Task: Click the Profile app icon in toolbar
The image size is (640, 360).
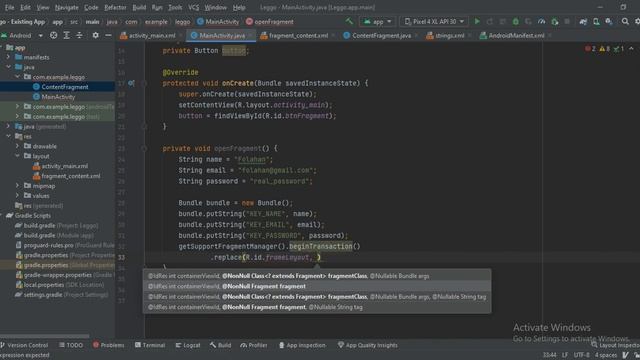Action: tap(542, 21)
